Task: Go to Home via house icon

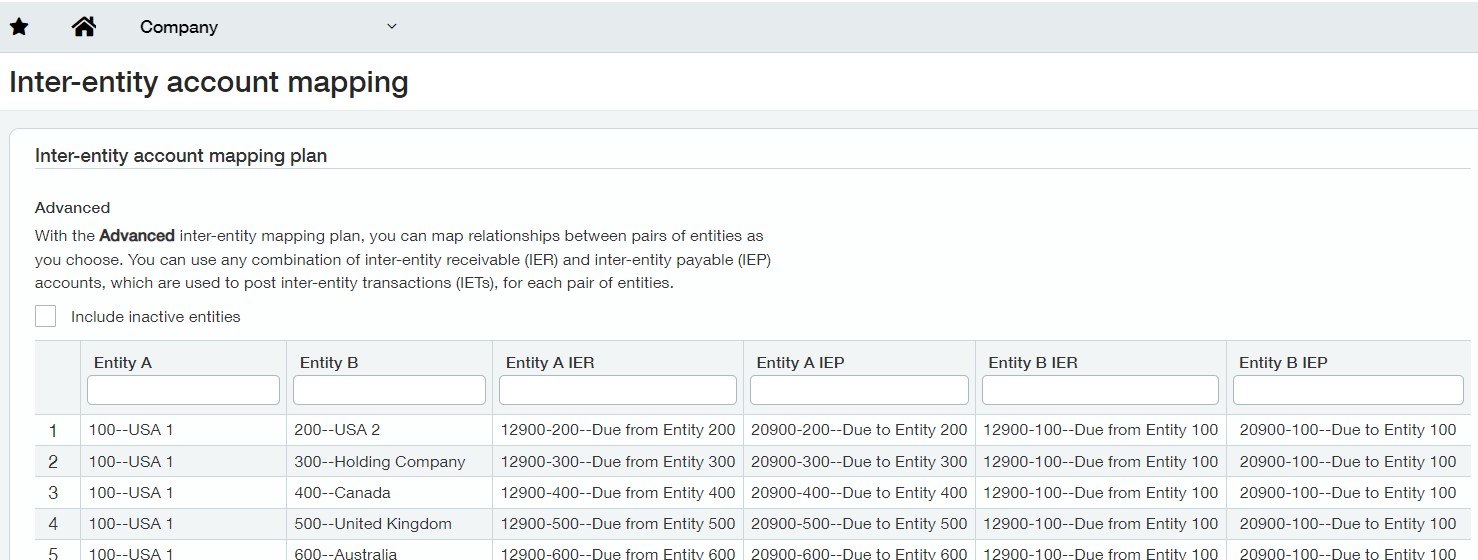Action: pos(84,27)
